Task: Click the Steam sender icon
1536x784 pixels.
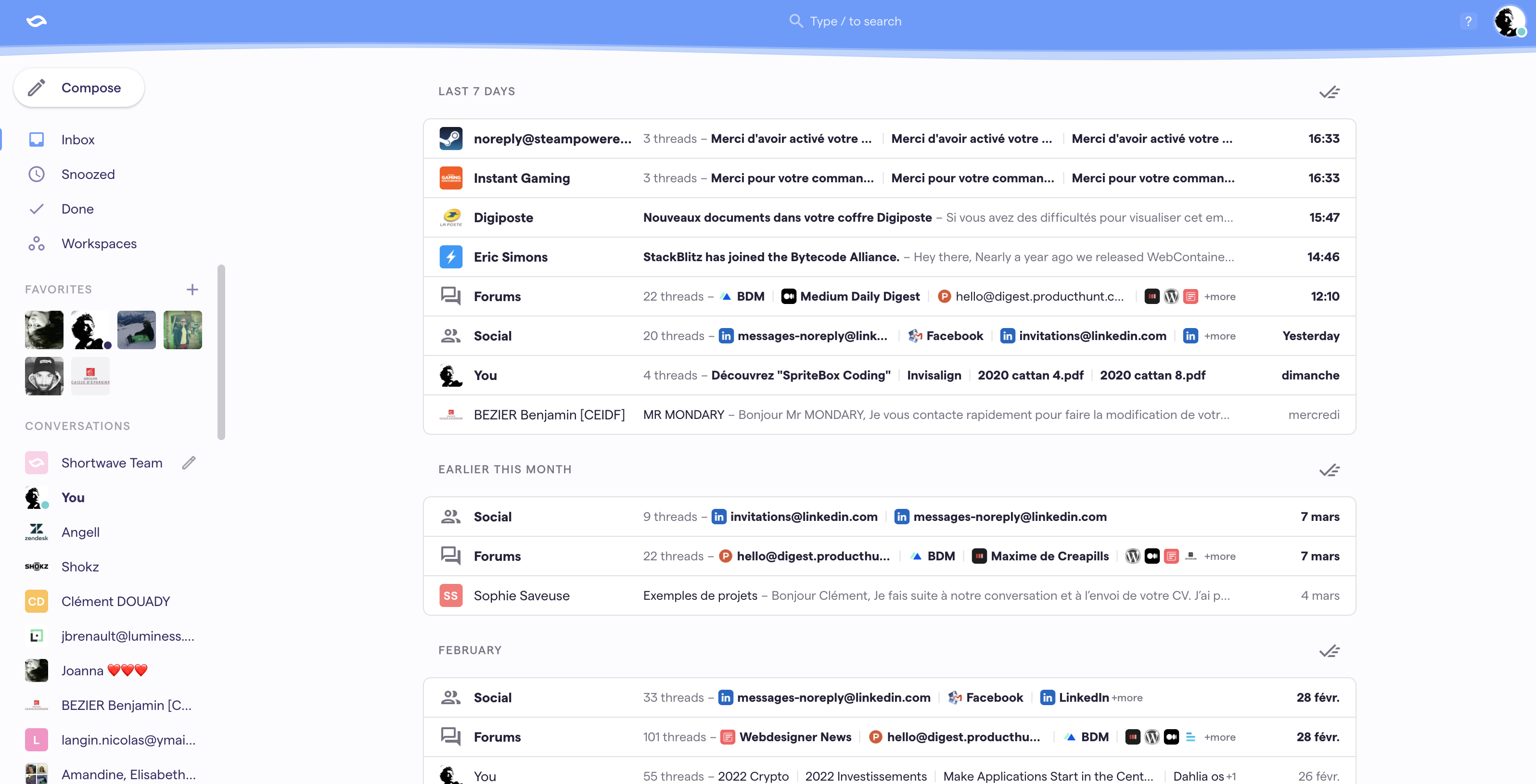Action: click(451, 139)
